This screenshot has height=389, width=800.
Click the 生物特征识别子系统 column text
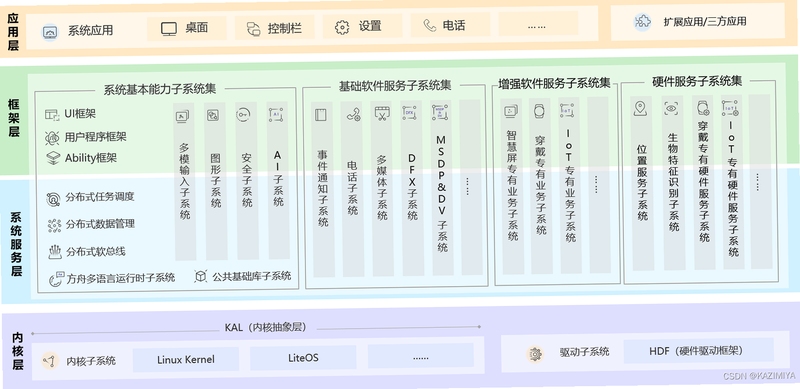[x=674, y=182]
